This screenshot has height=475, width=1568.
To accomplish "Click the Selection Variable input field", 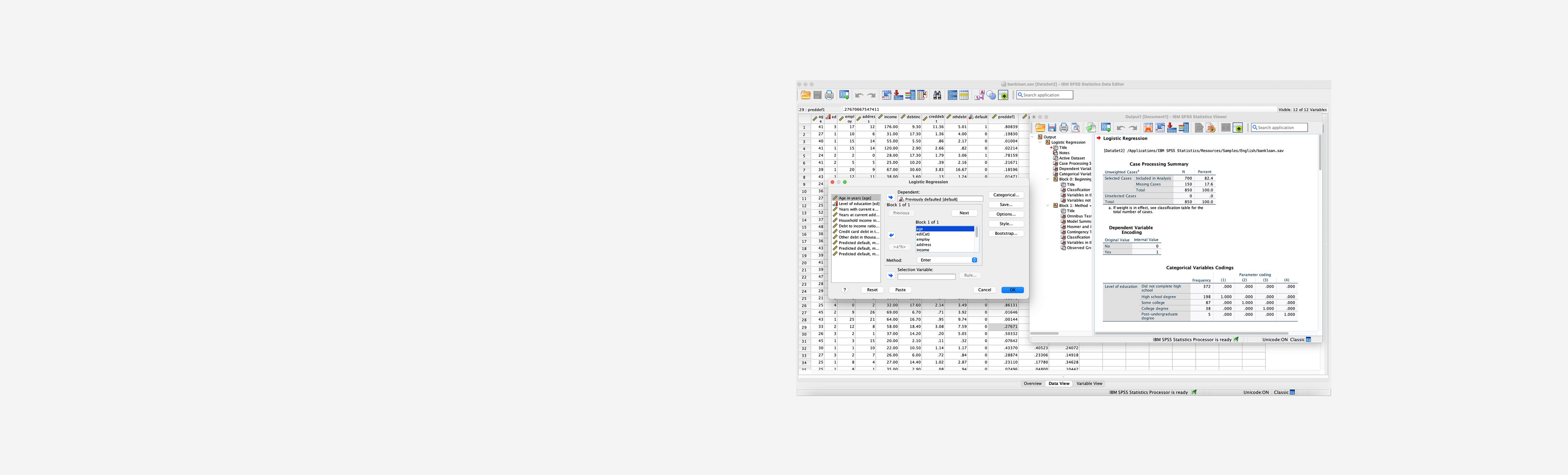I will click(927, 277).
